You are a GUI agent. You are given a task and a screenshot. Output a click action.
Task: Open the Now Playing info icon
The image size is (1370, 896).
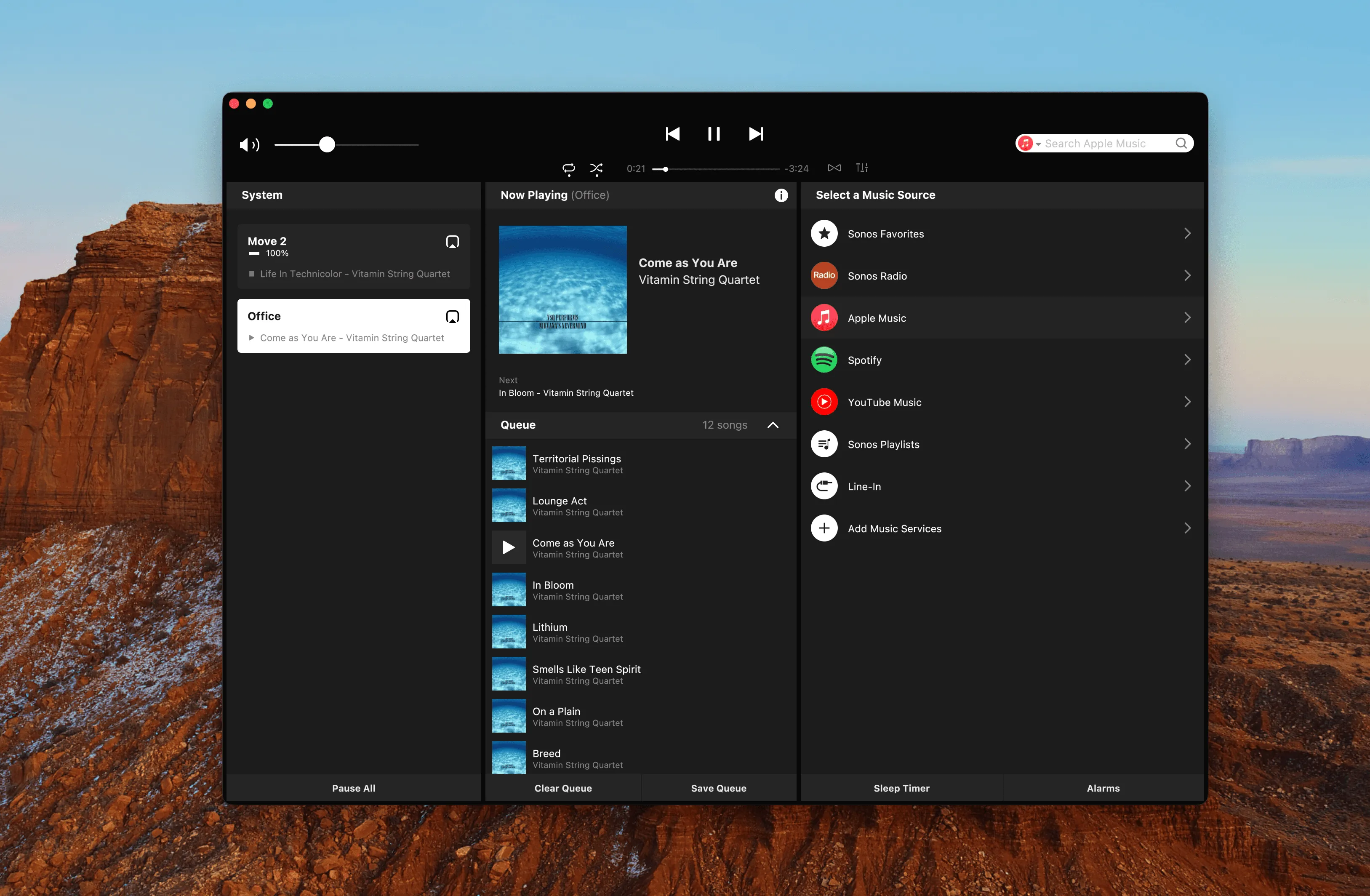pyautogui.click(x=781, y=195)
